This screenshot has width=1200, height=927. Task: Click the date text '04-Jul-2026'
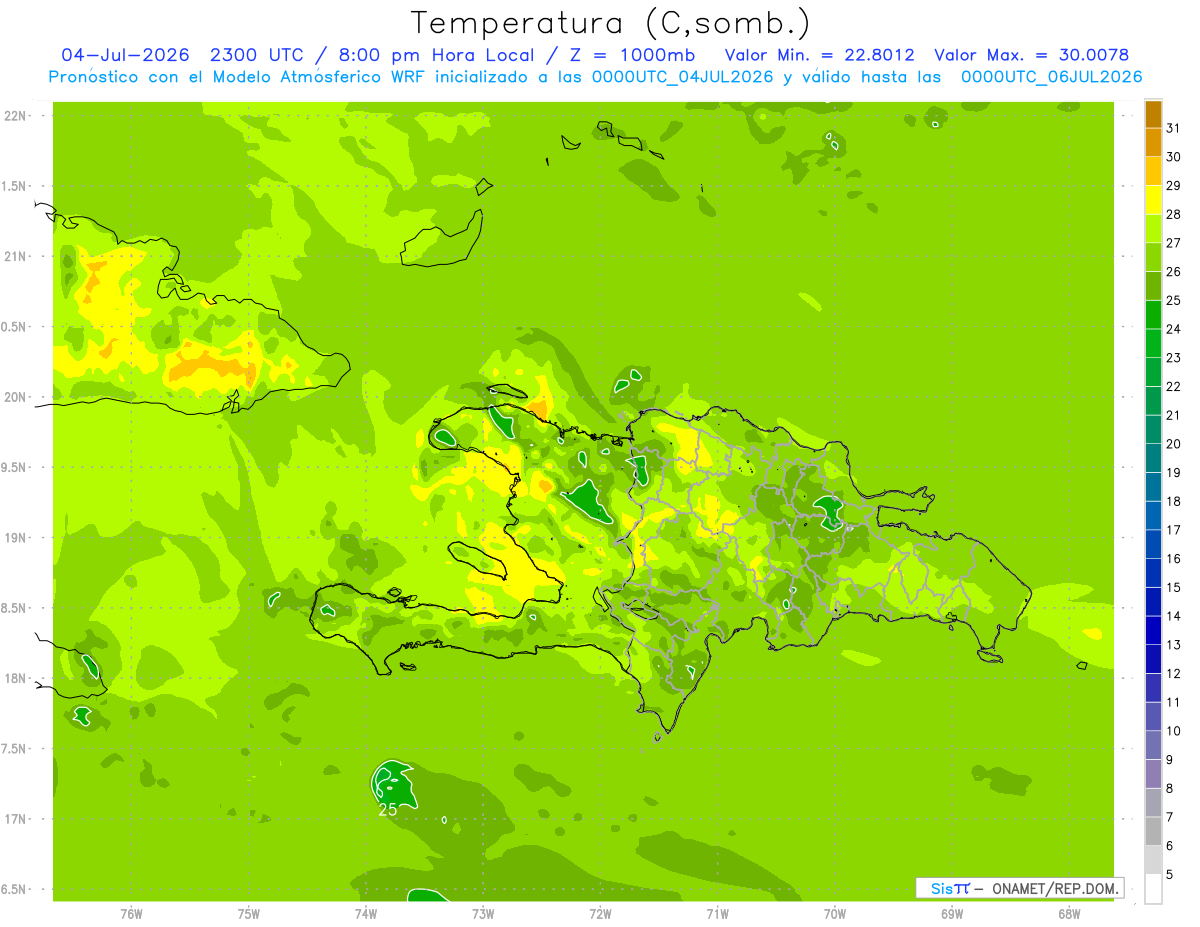[x=126, y=55]
